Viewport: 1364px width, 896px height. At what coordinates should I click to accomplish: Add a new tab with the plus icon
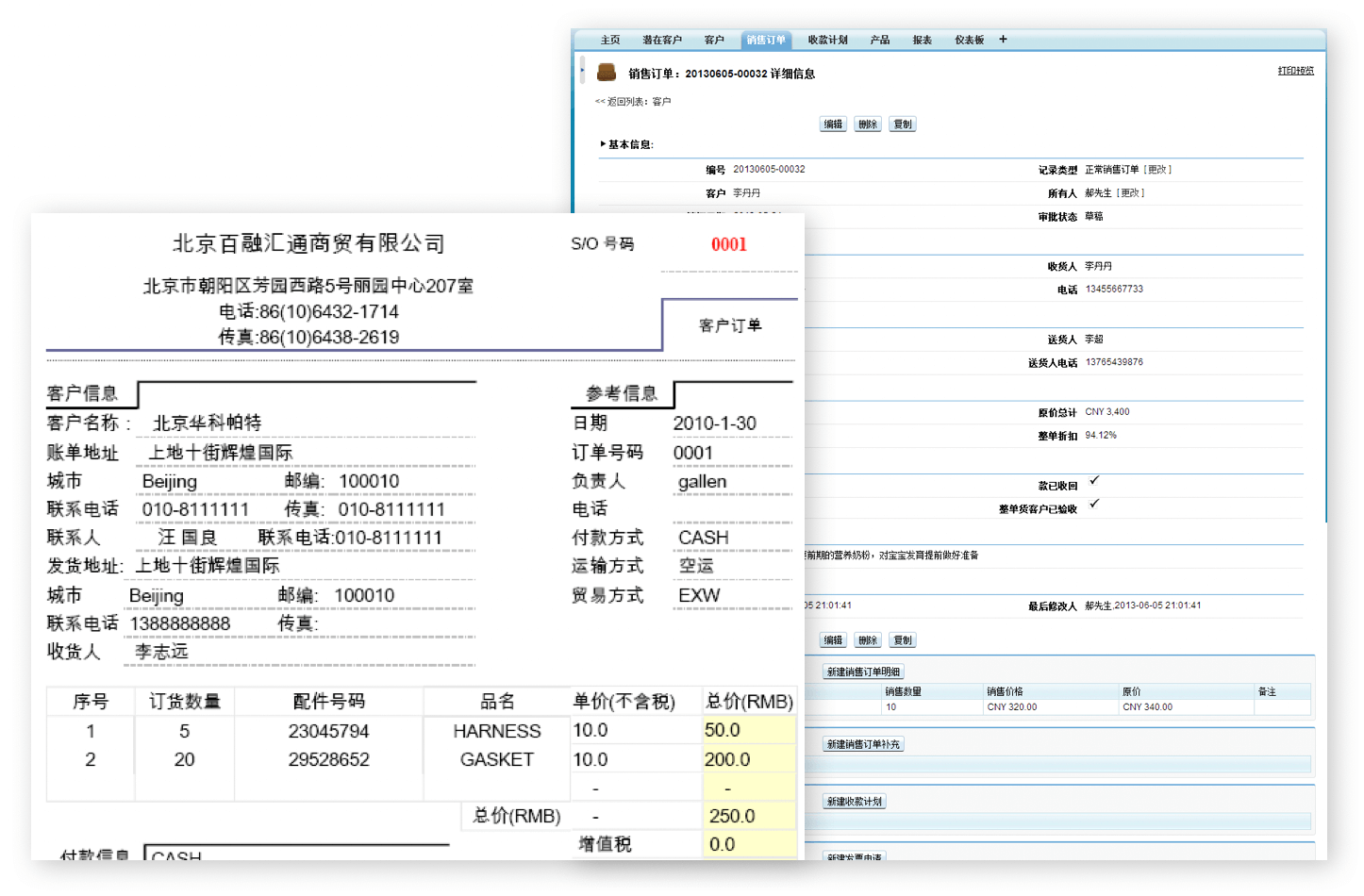[x=1003, y=40]
